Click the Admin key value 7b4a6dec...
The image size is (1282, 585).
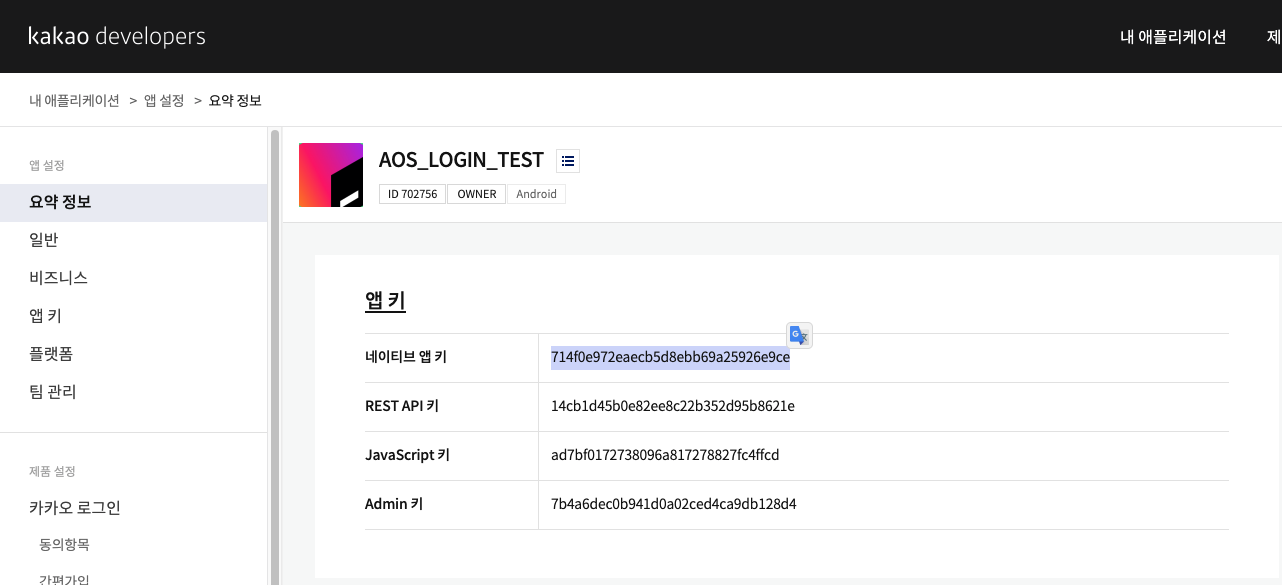[x=674, y=504]
